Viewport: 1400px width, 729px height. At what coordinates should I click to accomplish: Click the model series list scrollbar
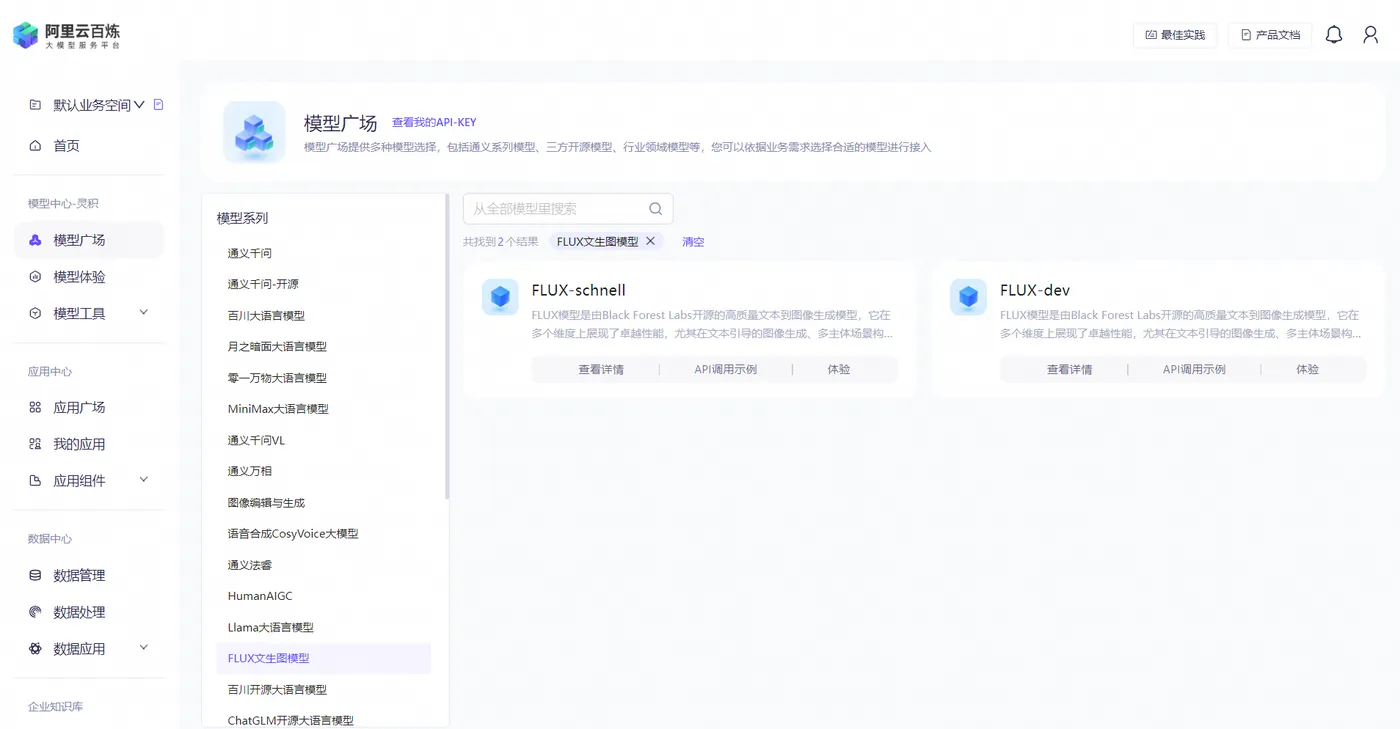(x=447, y=347)
